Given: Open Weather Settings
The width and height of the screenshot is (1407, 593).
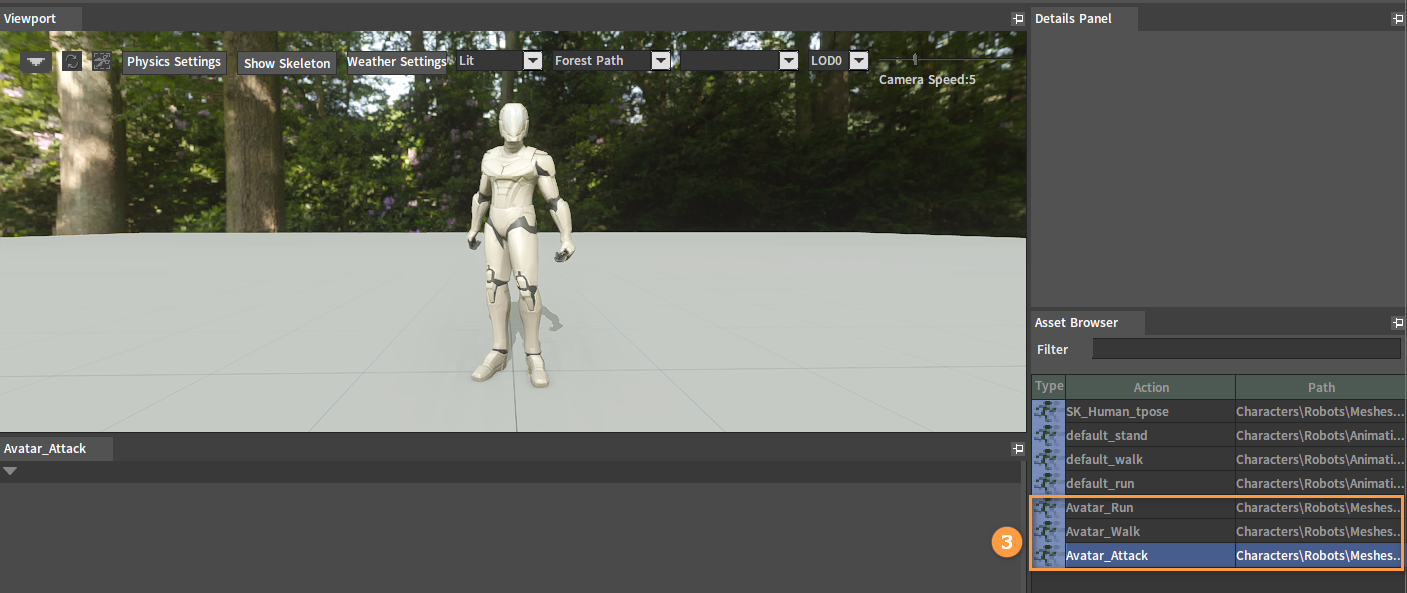Looking at the screenshot, I should pyautogui.click(x=396, y=62).
